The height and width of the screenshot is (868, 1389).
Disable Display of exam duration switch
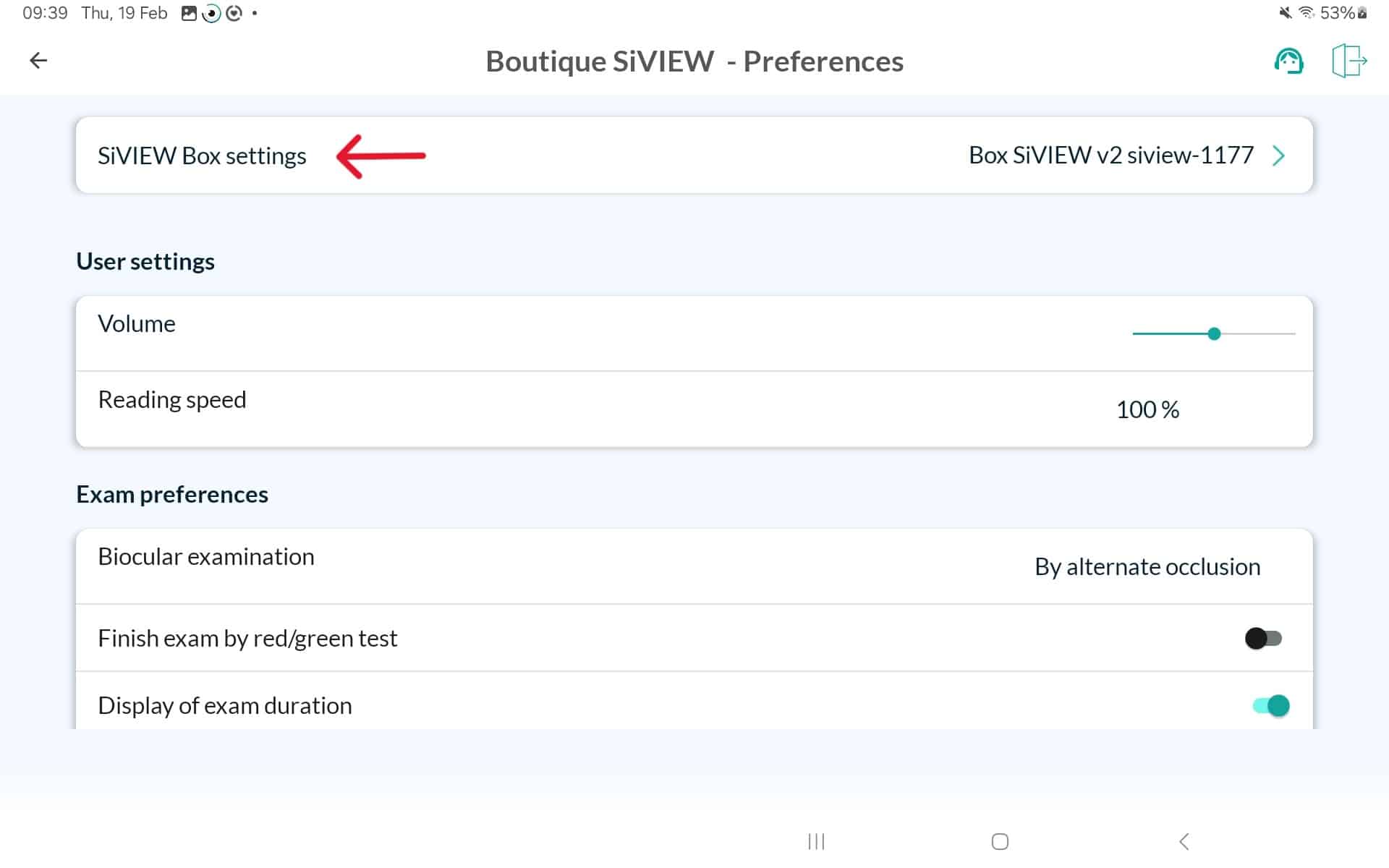click(x=1271, y=705)
